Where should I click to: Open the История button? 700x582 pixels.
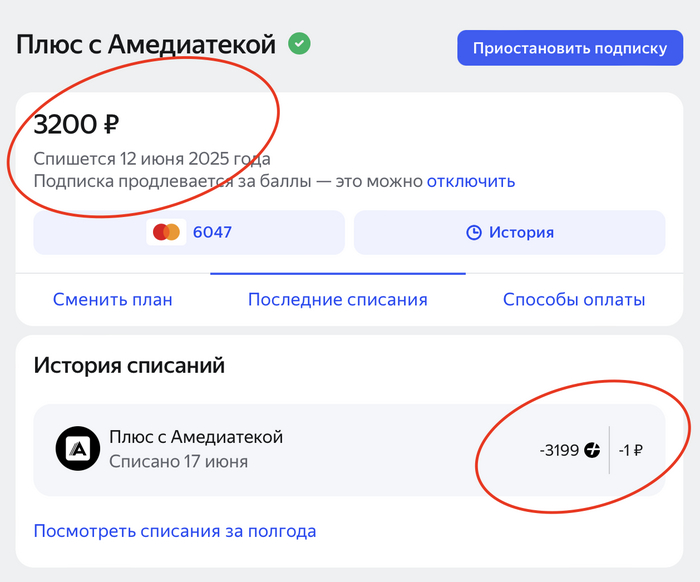click(509, 233)
